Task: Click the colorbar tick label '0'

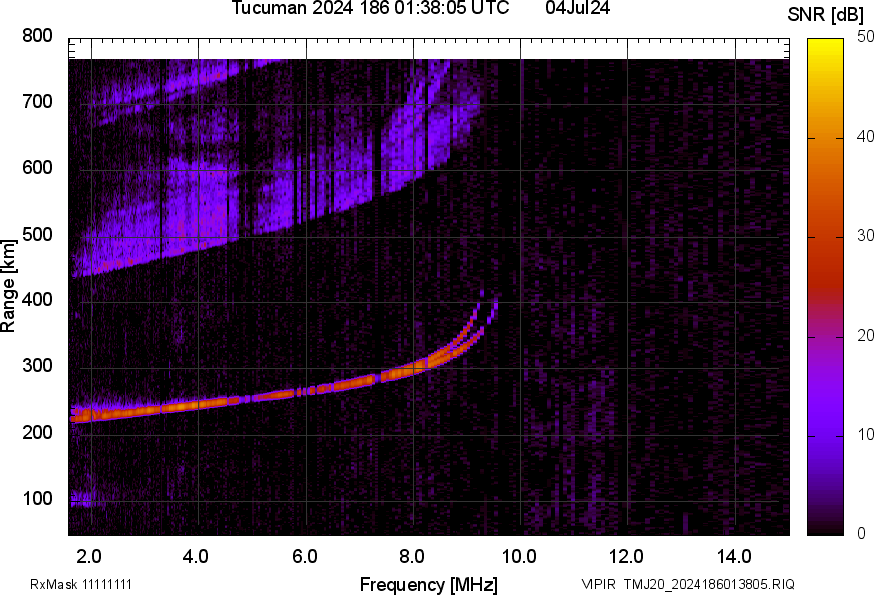Action: point(861,534)
